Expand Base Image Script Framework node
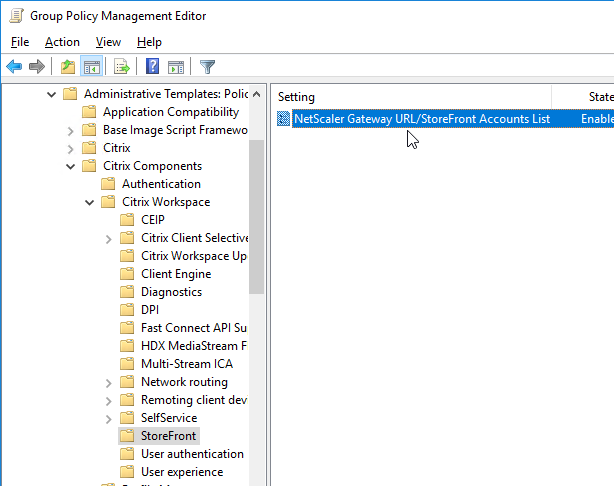The width and height of the screenshot is (614, 486). tap(70, 131)
